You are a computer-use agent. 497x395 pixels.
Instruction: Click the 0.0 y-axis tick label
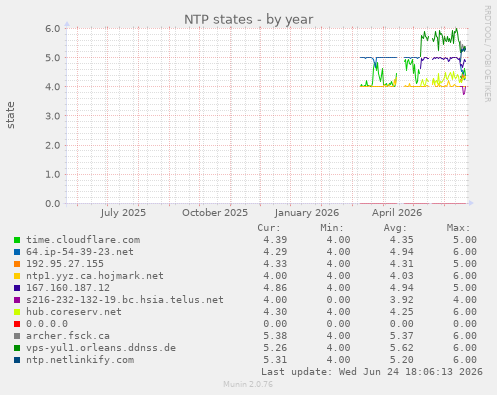[53, 204]
